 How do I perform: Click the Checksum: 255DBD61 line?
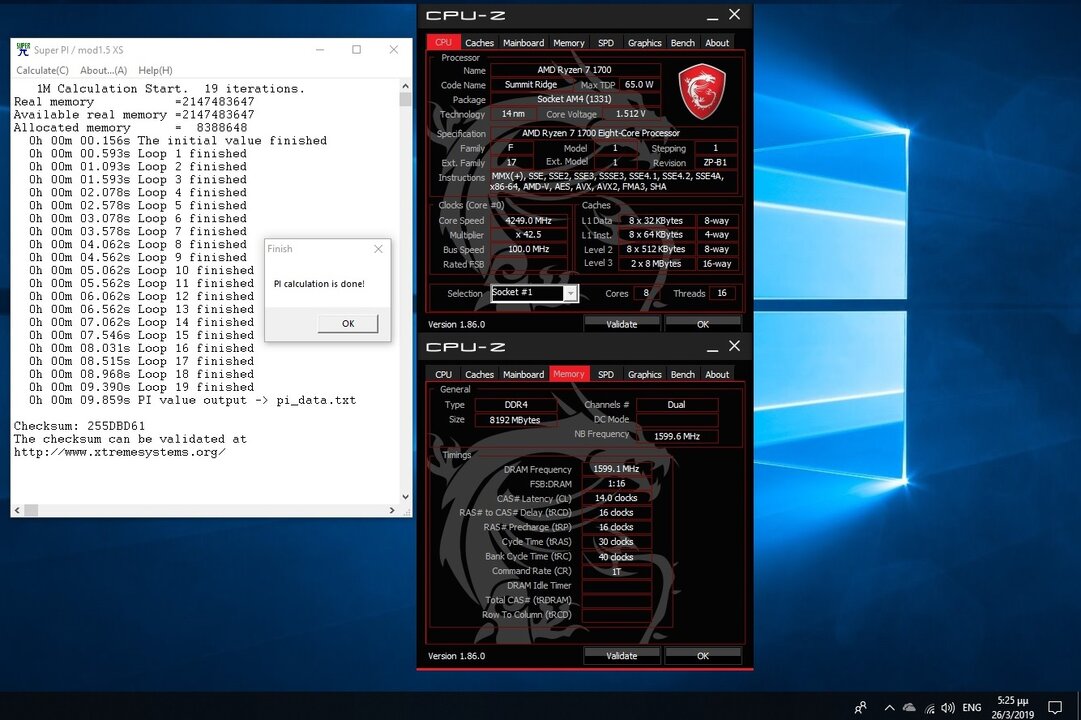(x=79, y=426)
